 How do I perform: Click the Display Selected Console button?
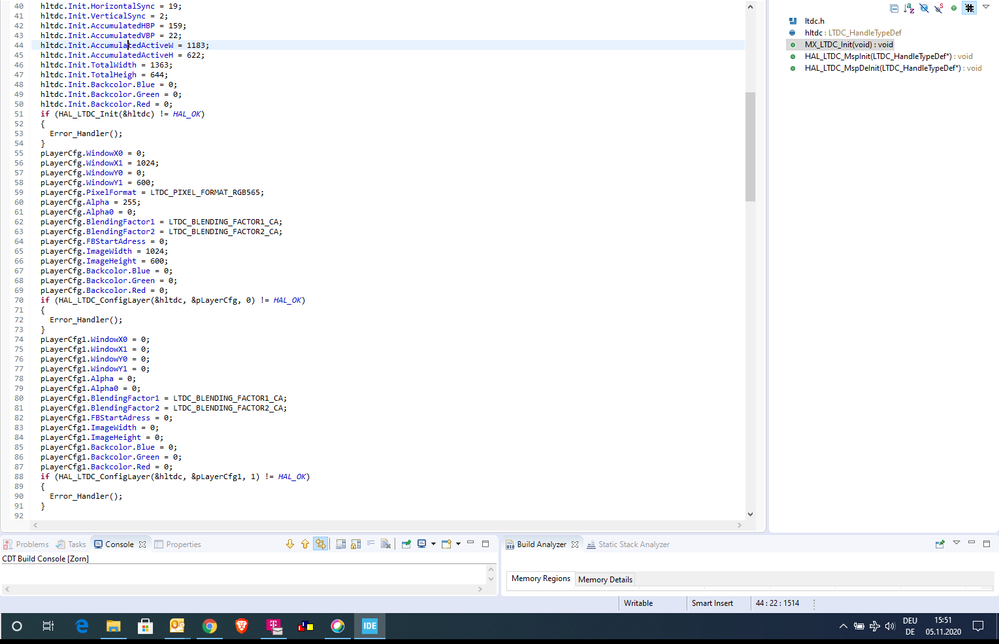pos(422,544)
